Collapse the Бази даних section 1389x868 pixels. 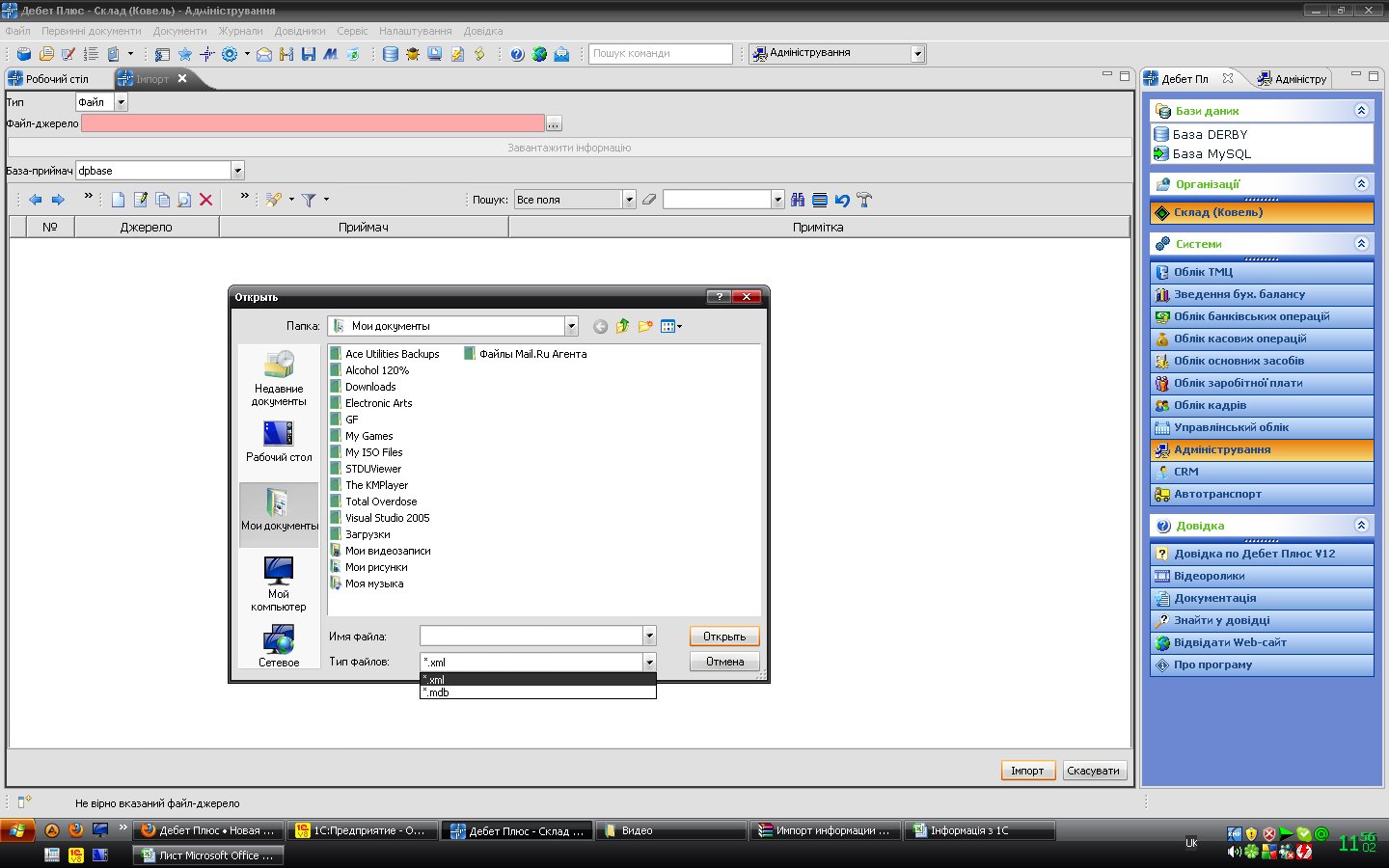pyautogui.click(x=1361, y=111)
